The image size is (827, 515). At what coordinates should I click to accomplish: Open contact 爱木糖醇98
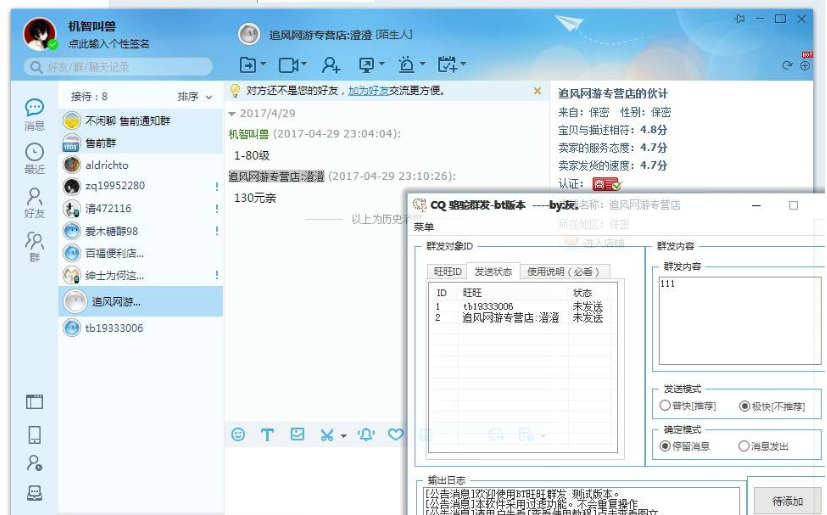coord(140,231)
